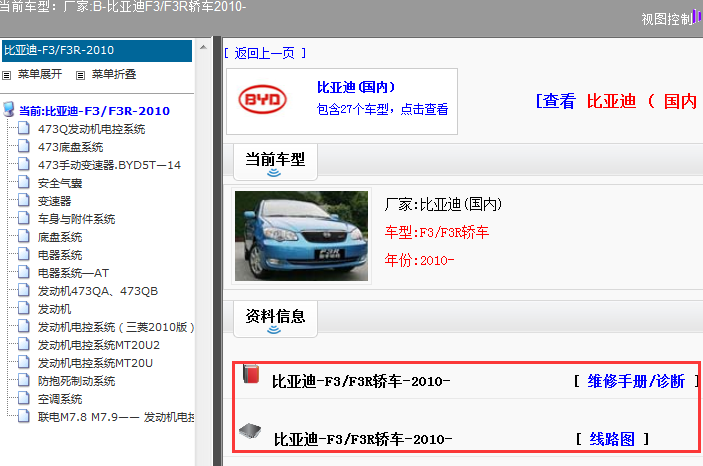The image size is (703, 466).
Task: Open 473手动变速器.BYD5T—14 tree entry
Action: pyautogui.click(x=109, y=165)
